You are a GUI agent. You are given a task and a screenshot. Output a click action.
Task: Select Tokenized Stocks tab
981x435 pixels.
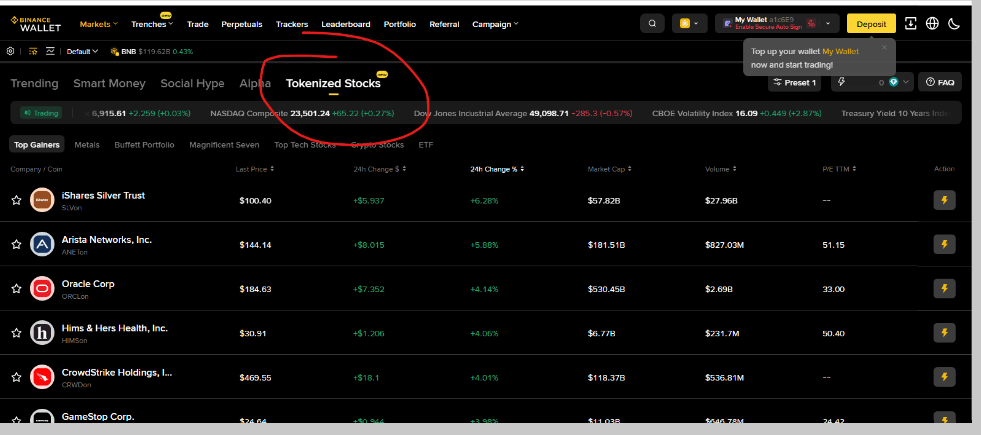pyautogui.click(x=333, y=83)
